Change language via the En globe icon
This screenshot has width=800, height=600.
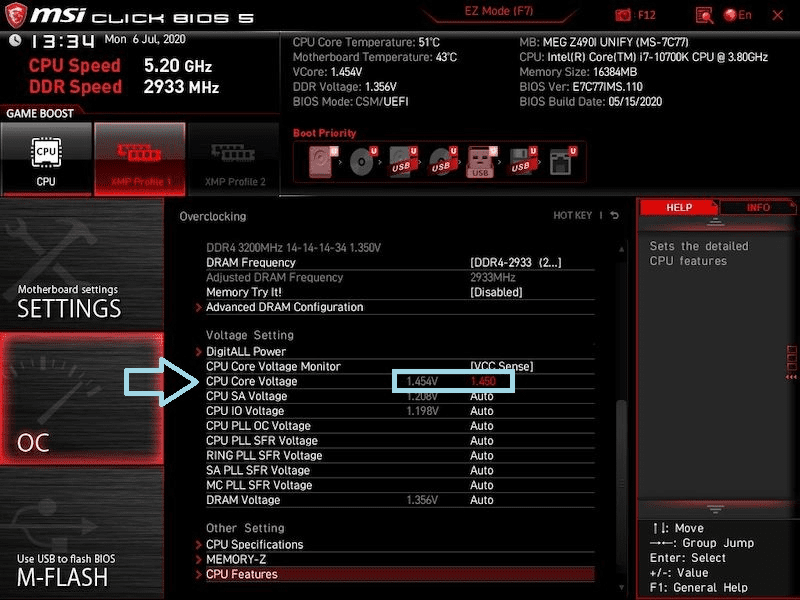[738, 15]
